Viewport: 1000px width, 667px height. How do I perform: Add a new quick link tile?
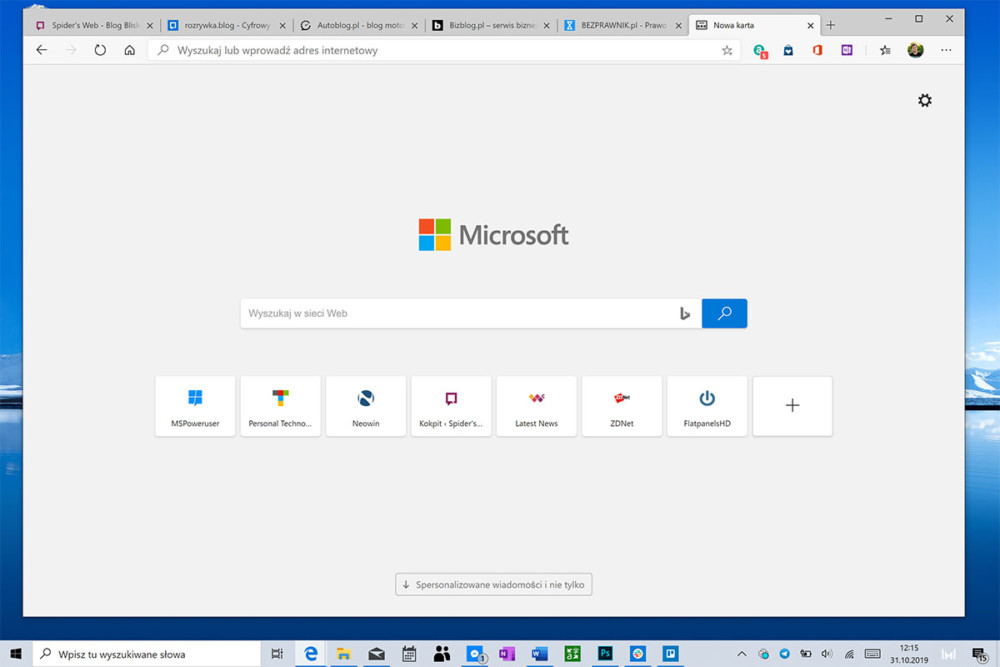tap(793, 406)
